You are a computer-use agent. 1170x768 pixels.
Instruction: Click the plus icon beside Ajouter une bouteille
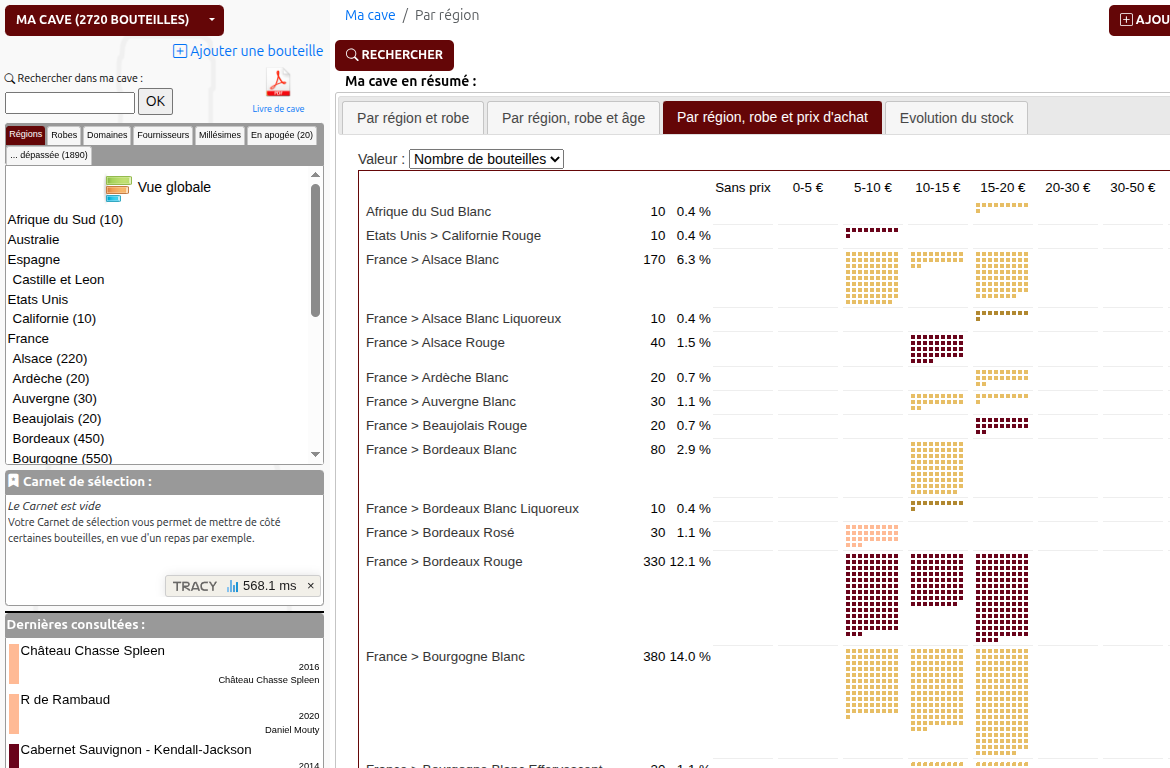180,51
